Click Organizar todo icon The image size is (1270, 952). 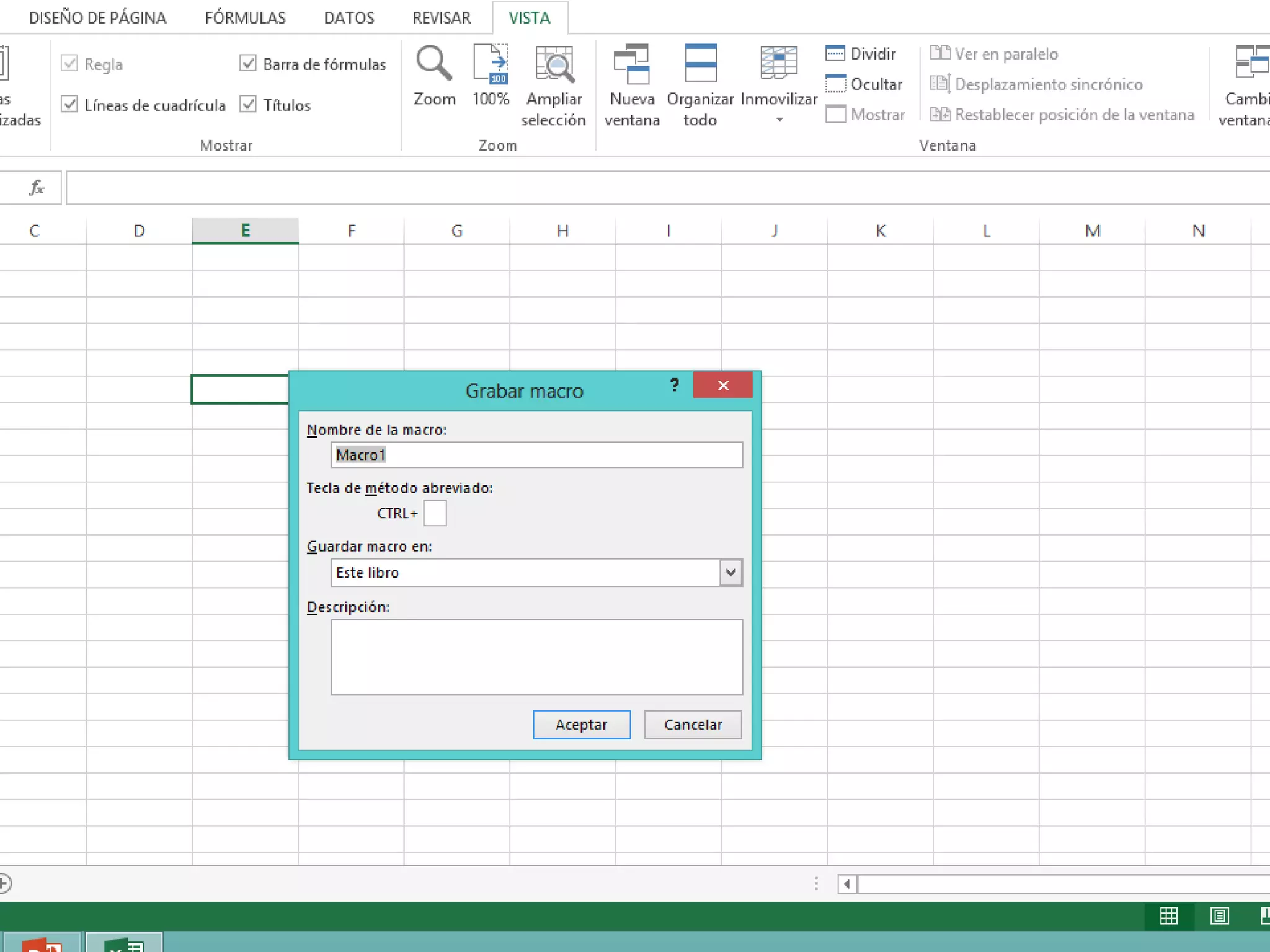pyautogui.click(x=700, y=63)
